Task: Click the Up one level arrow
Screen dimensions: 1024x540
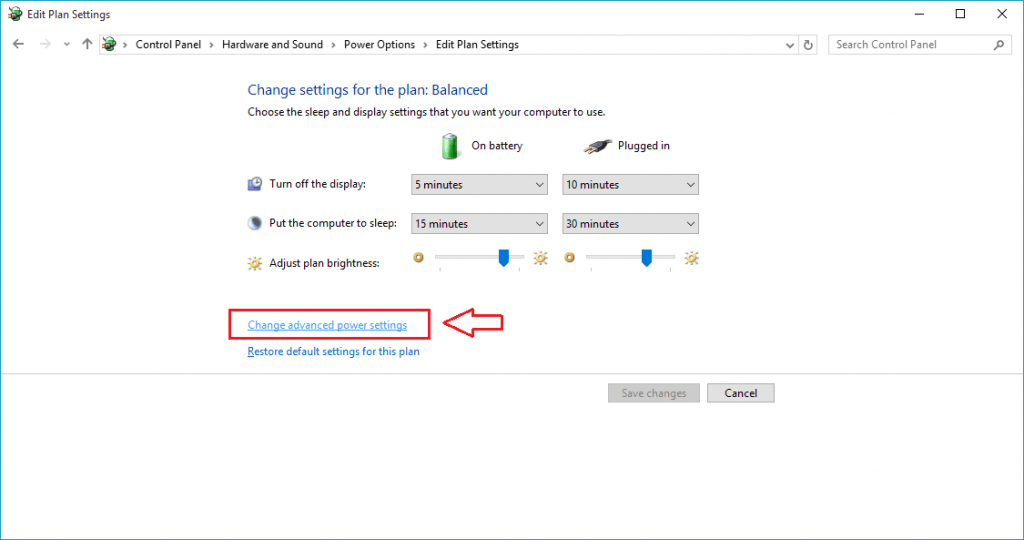Action: tap(87, 44)
